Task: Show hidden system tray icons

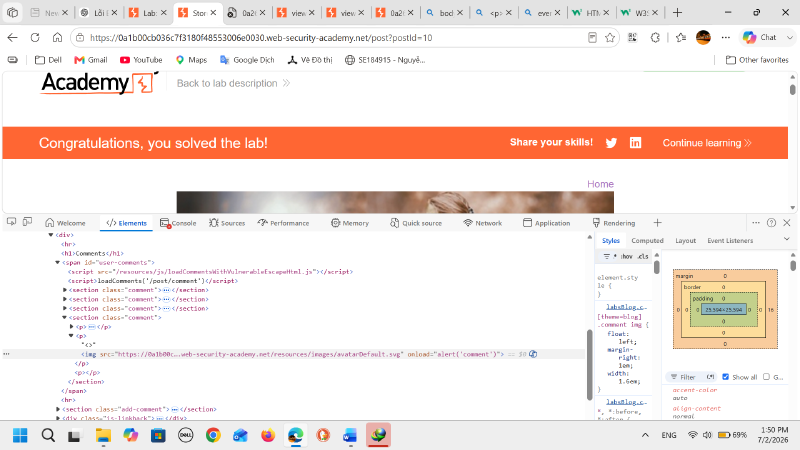Action: click(x=645, y=435)
